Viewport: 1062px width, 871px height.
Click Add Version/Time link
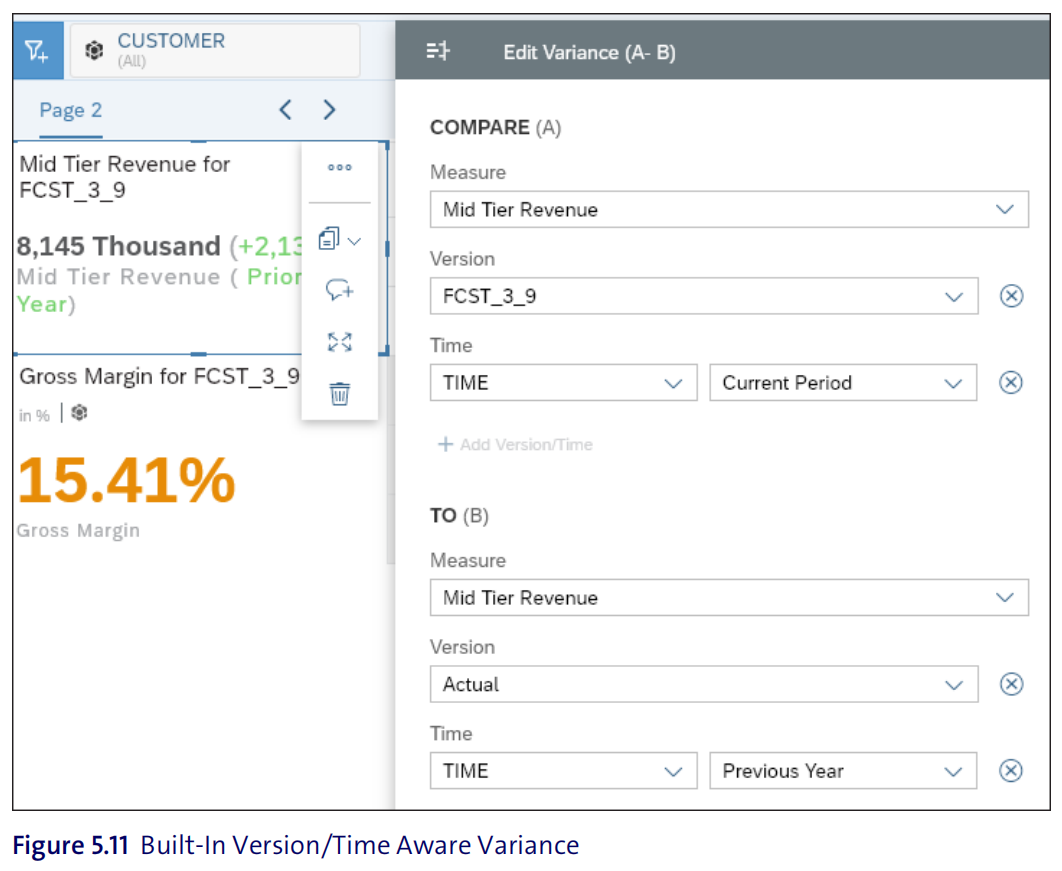[515, 444]
